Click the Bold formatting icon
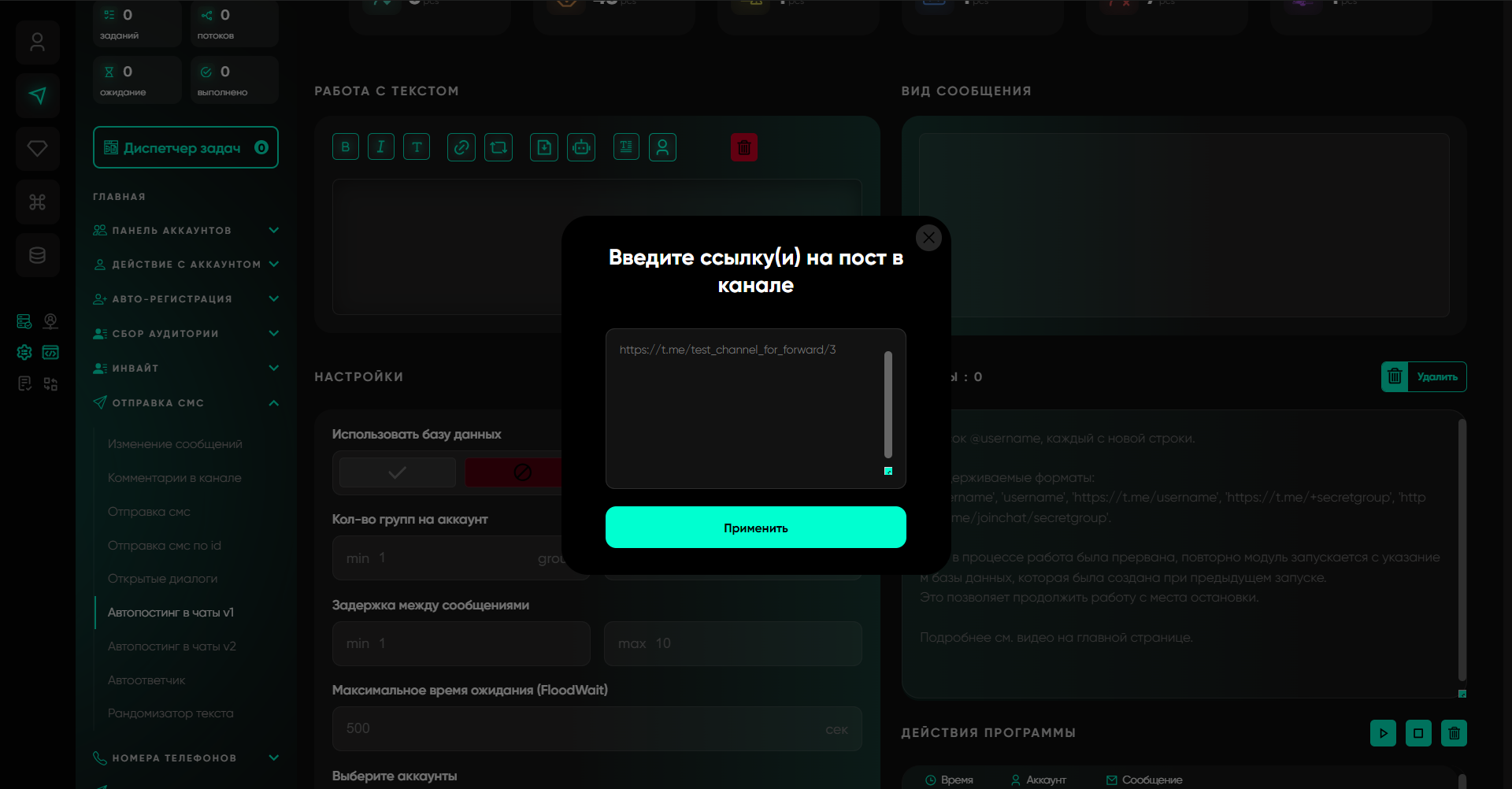 [x=345, y=147]
